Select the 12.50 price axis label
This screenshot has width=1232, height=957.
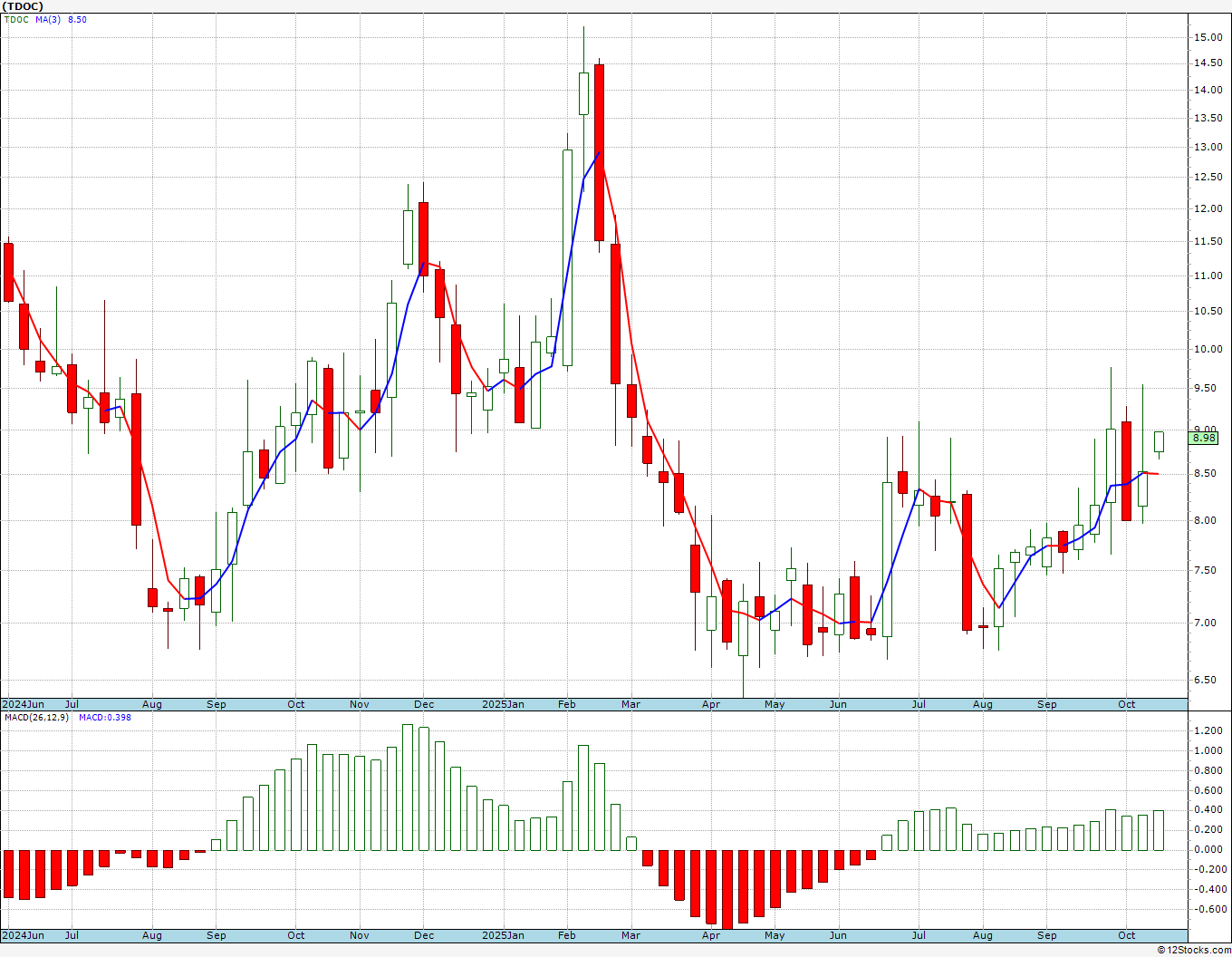[1208, 177]
